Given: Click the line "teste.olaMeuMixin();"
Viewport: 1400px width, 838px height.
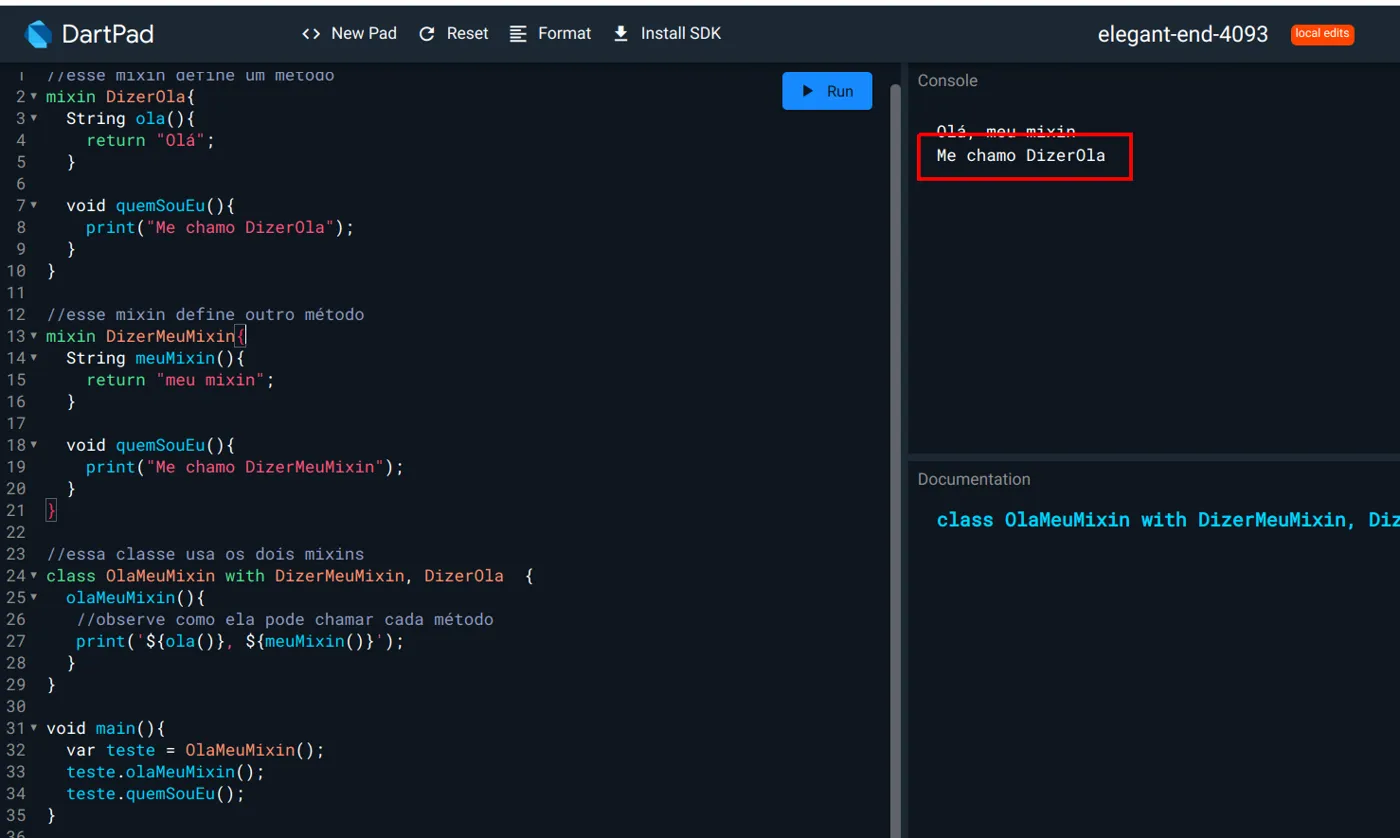Looking at the screenshot, I should (166, 773).
